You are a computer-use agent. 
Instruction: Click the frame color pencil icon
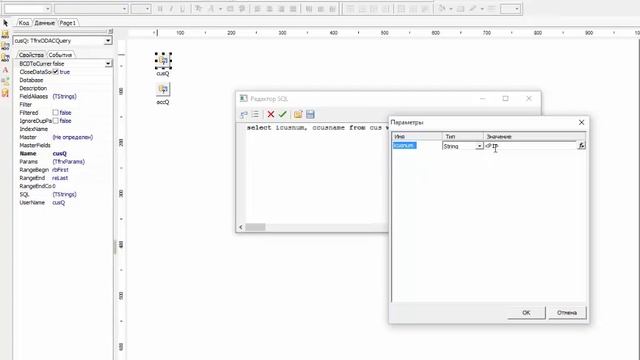coord(473,9)
